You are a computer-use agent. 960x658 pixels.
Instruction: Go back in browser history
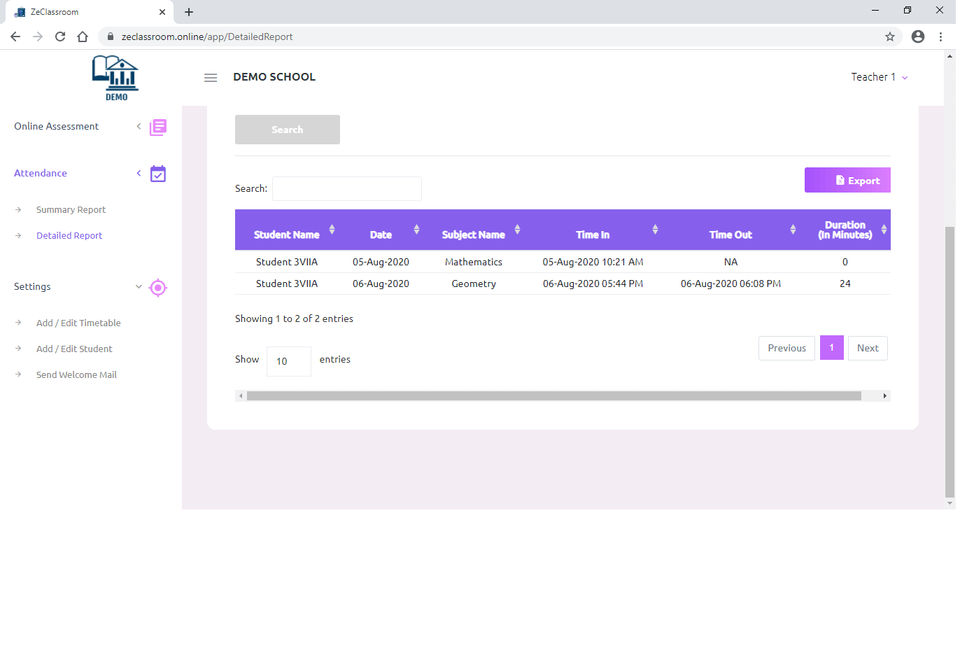click(15, 37)
